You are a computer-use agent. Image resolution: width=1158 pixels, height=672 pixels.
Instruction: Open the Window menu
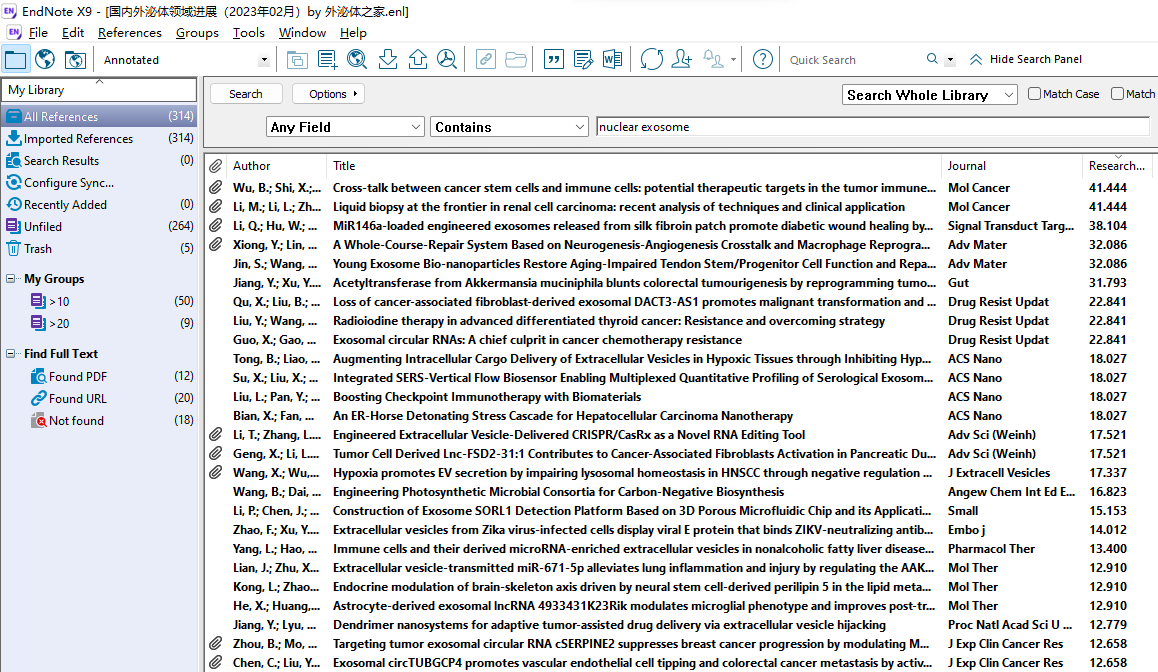(x=302, y=32)
